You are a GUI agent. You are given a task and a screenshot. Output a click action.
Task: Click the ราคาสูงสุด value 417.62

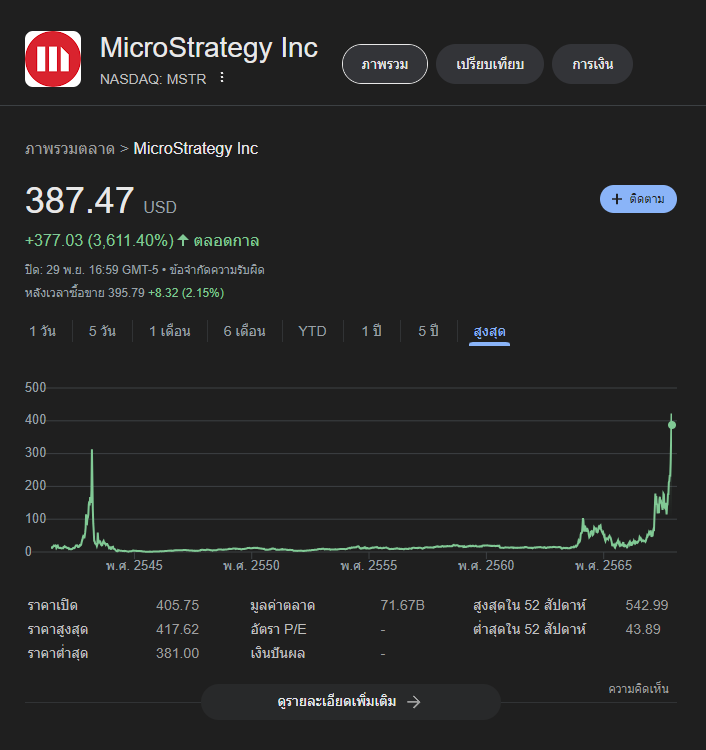pyautogui.click(x=177, y=629)
